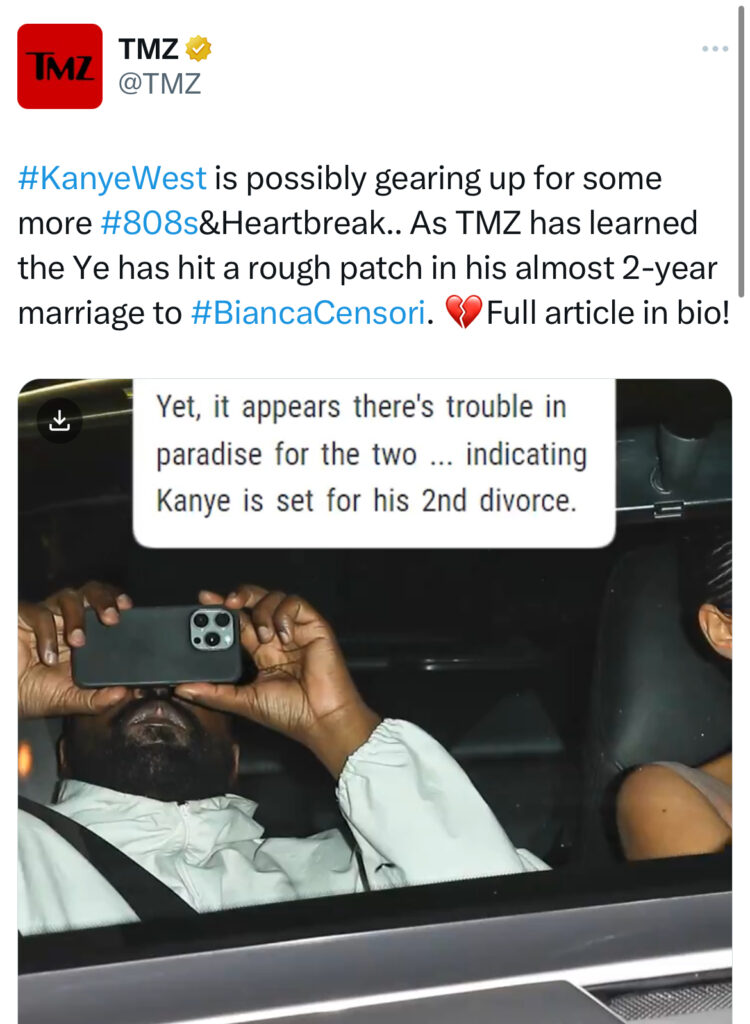Follow the #BiancaCensori hashtag link
Screen dimensions: 750x1024
pyautogui.click(x=308, y=312)
